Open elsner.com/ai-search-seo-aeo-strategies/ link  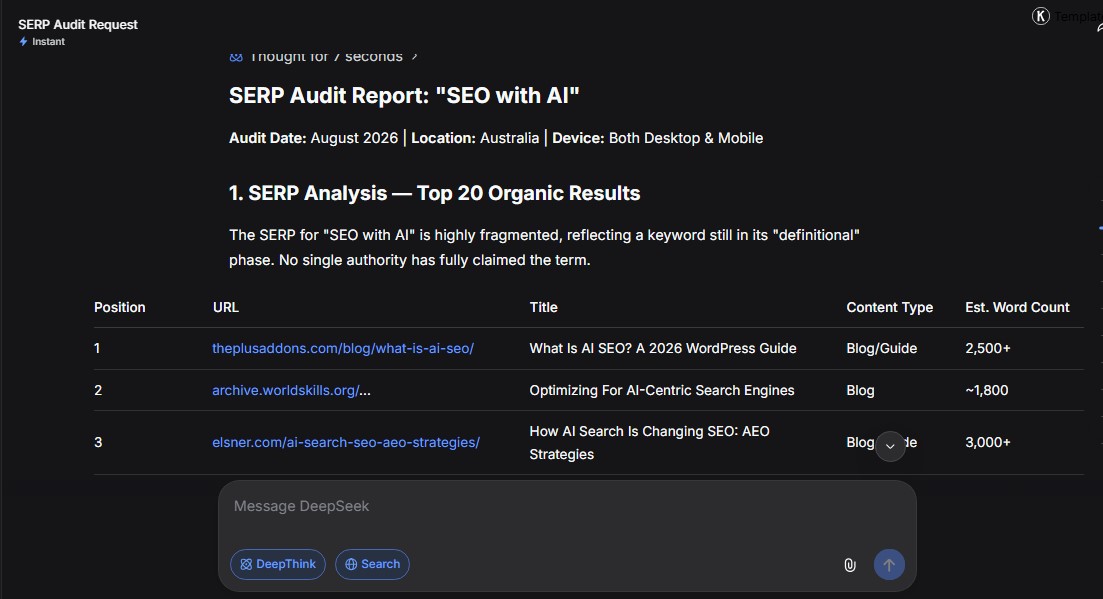[x=345, y=442]
